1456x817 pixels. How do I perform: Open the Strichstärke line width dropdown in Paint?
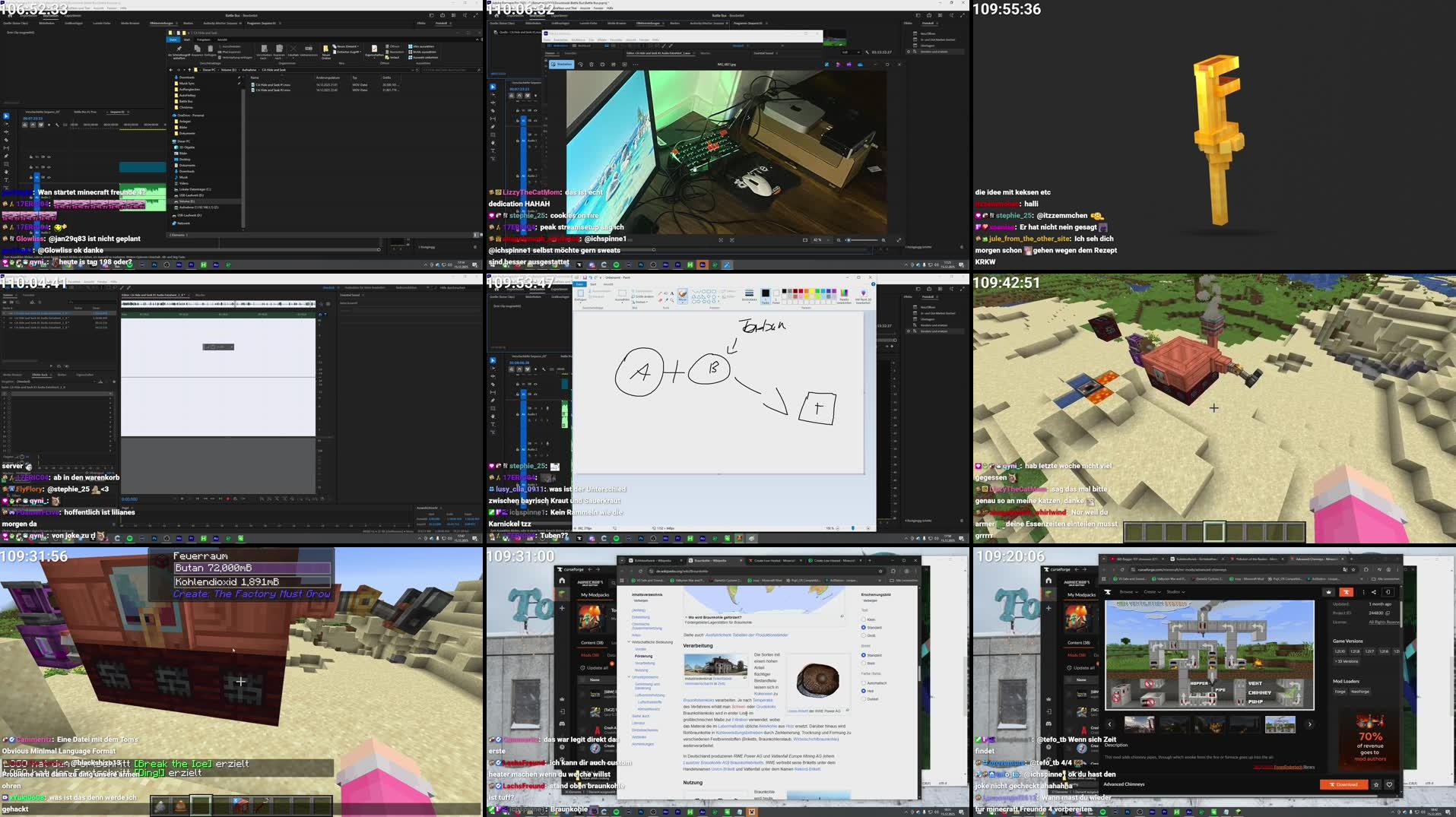pos(747,296)
